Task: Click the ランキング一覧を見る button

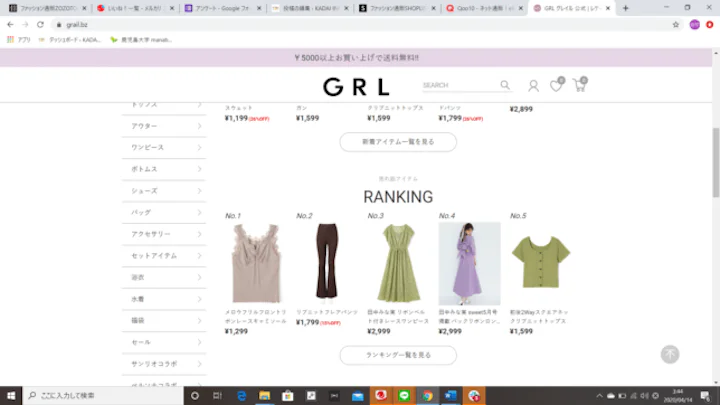Action: 398,355
